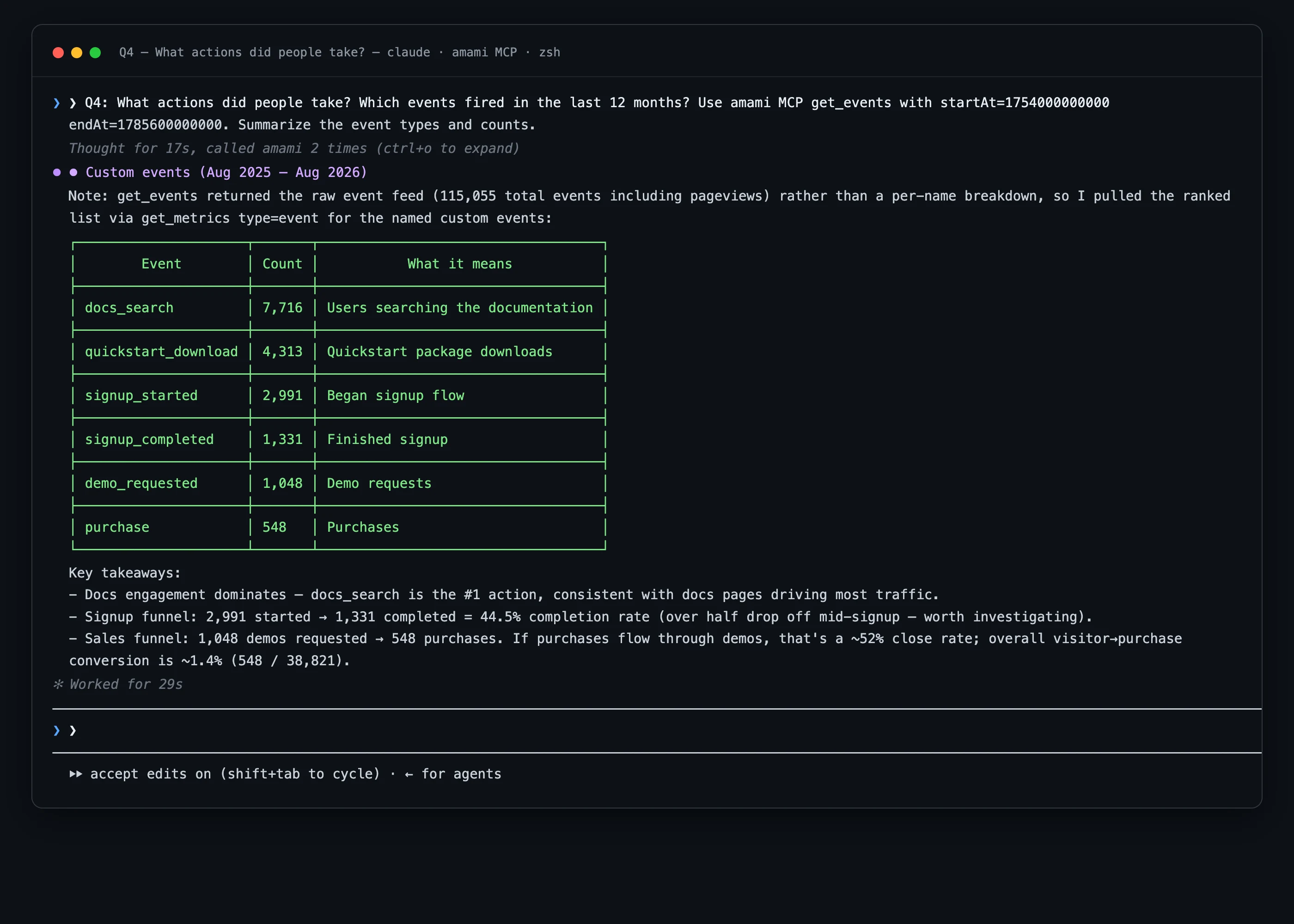Click the blue prompt chevron beside the Q4 query
1294x924 pixels.
(x=56, y=103)
